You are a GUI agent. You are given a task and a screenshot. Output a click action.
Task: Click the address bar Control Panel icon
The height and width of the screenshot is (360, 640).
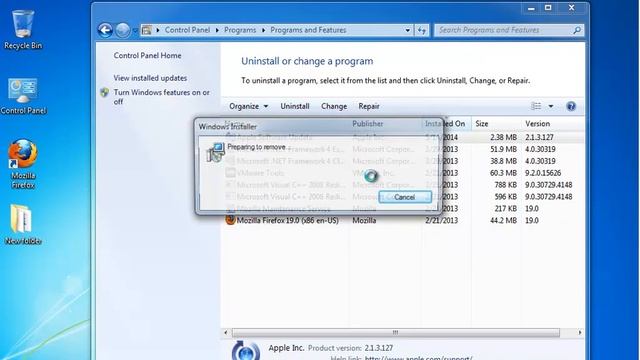147,30
